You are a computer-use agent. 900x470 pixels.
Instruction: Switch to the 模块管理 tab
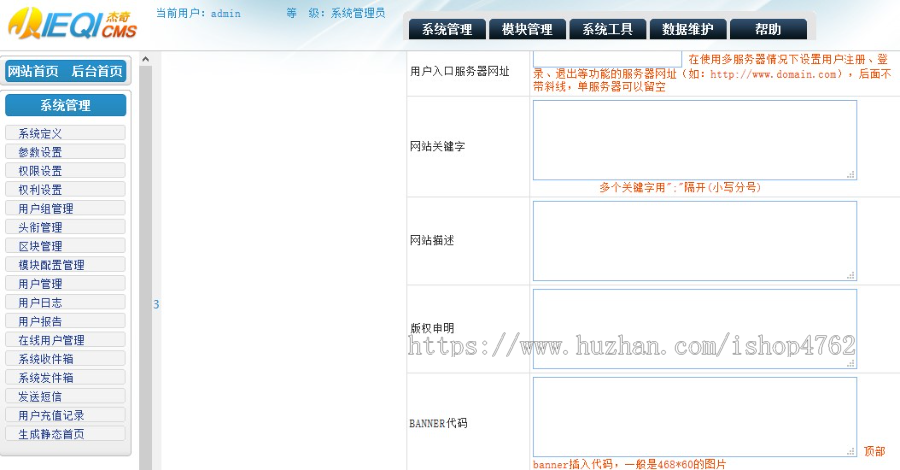pyautogui.click(x=527, y=30)
